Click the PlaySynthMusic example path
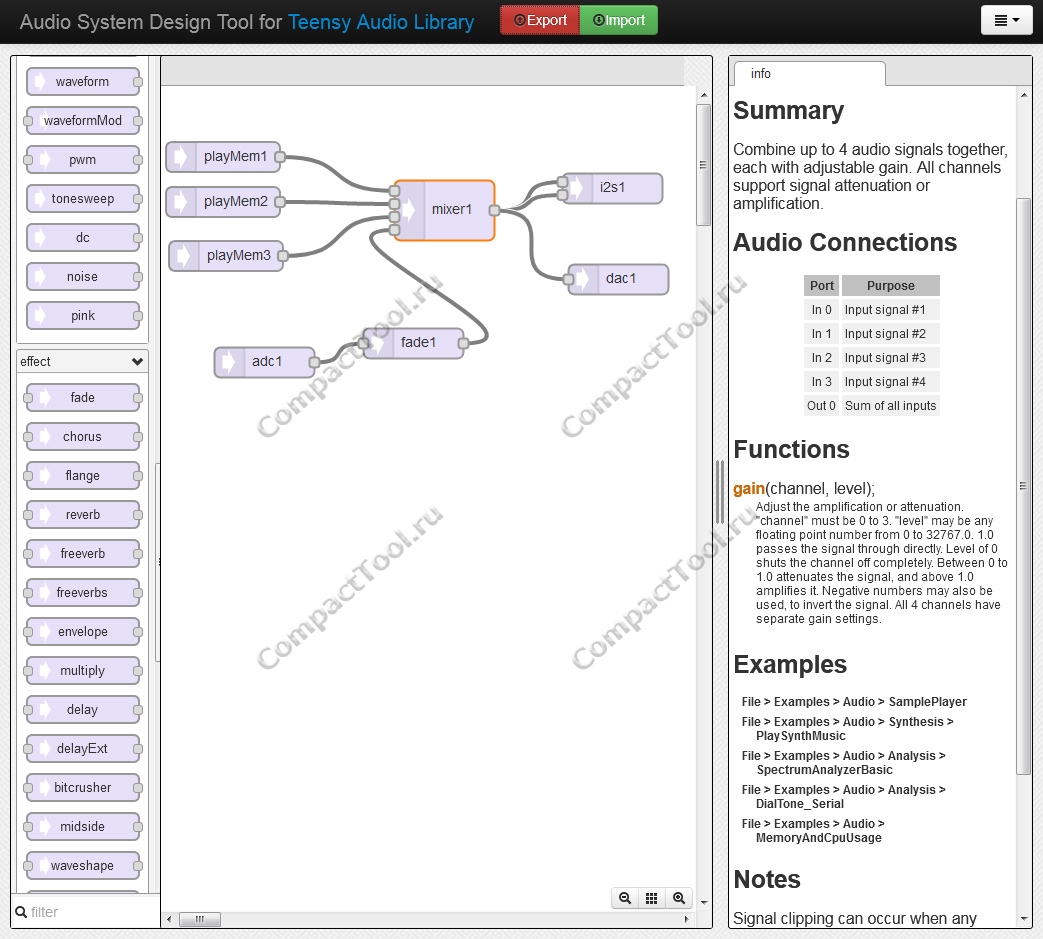1043x939 pixels. [x=847, y=729]
